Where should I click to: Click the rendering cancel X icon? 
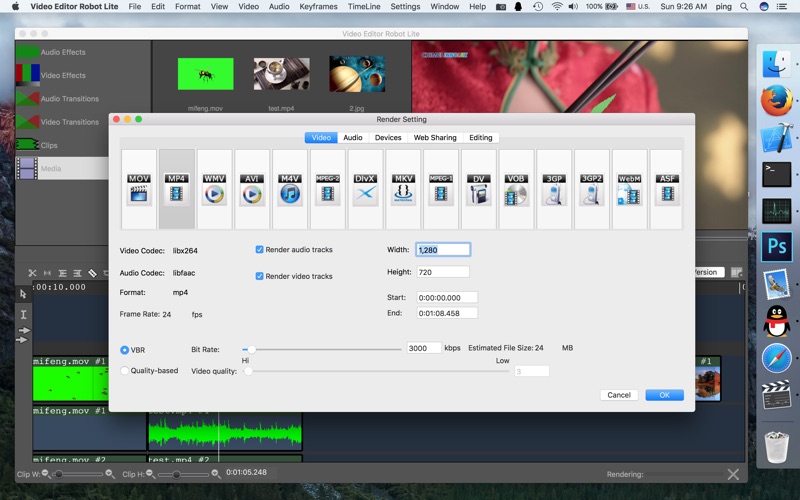pyautogui.click(x=733, y=474)
